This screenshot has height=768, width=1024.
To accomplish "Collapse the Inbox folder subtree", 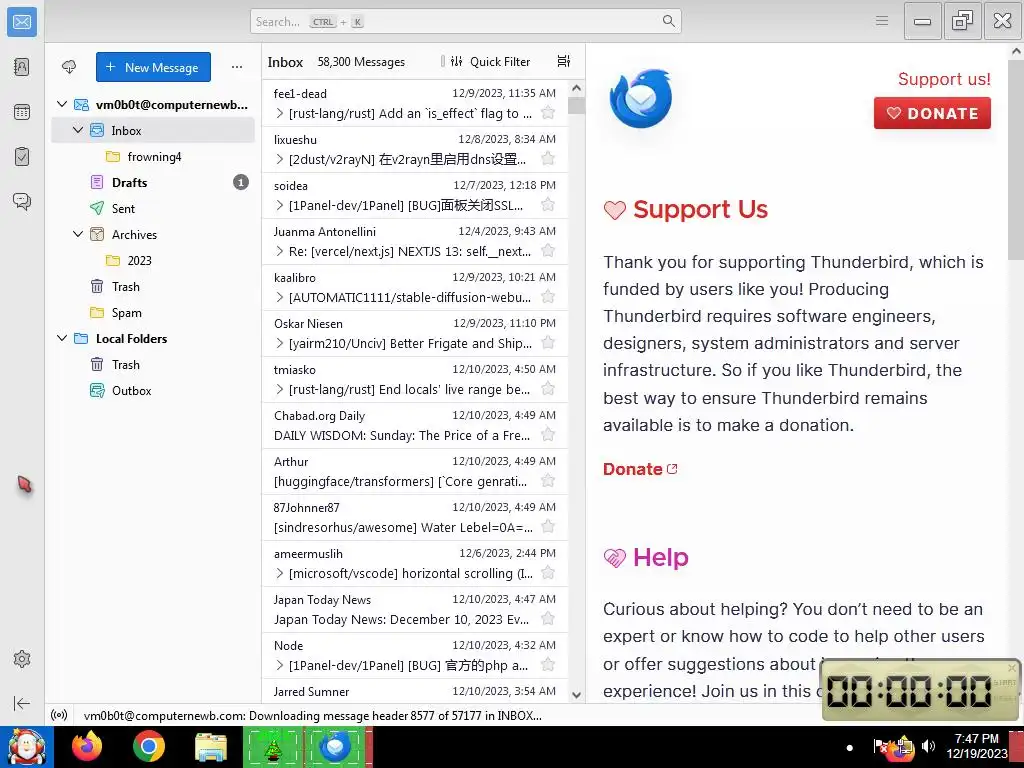I will click(78, 130).
